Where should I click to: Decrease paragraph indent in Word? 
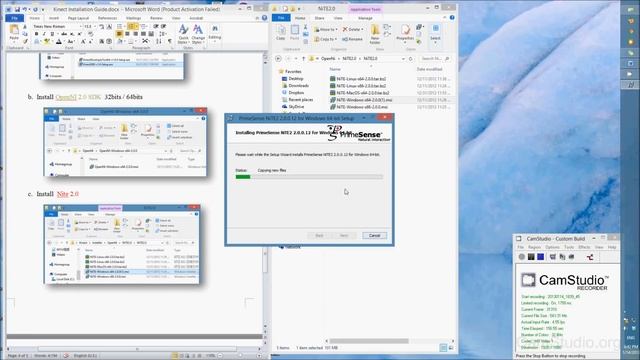pyautogui.click(x=156, y=26)
